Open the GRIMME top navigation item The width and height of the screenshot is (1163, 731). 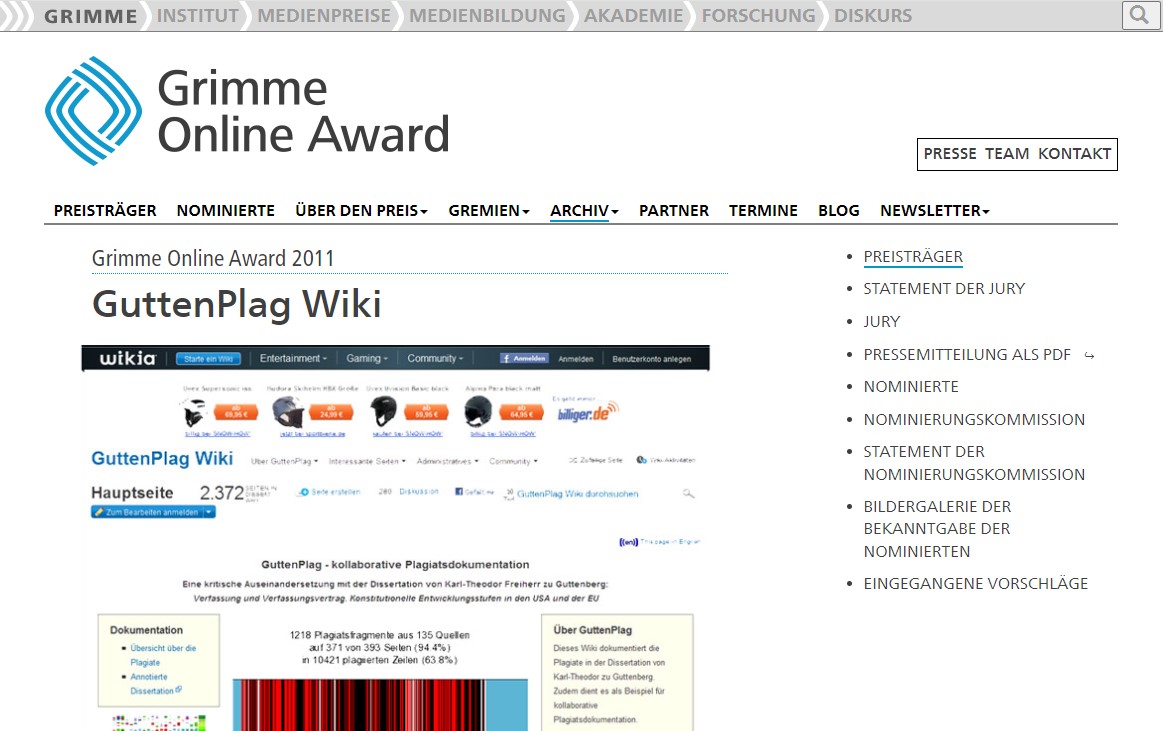(90, 16)
